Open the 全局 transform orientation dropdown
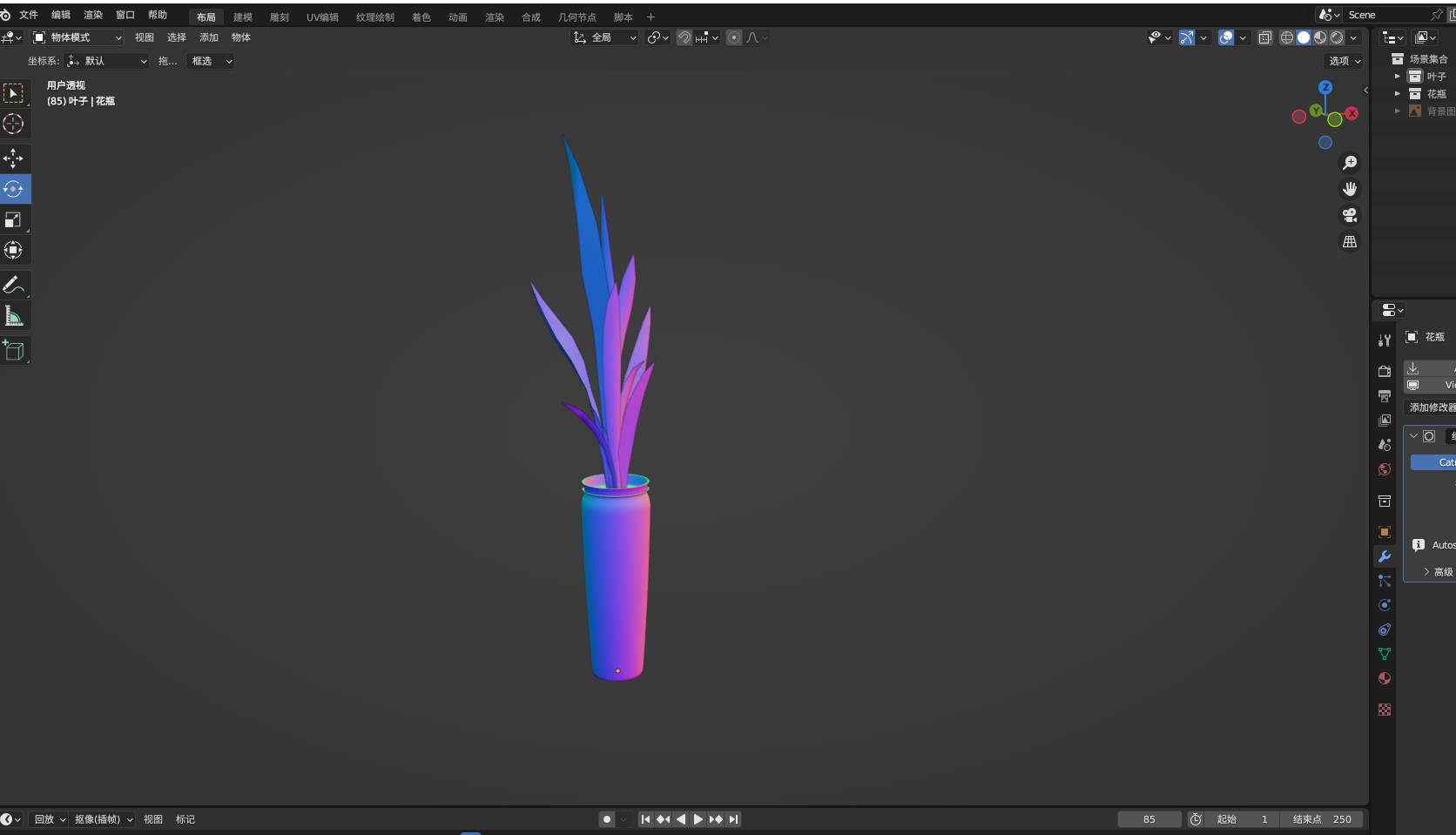This screenshot has height=835, width=1456. pos(604,37)
